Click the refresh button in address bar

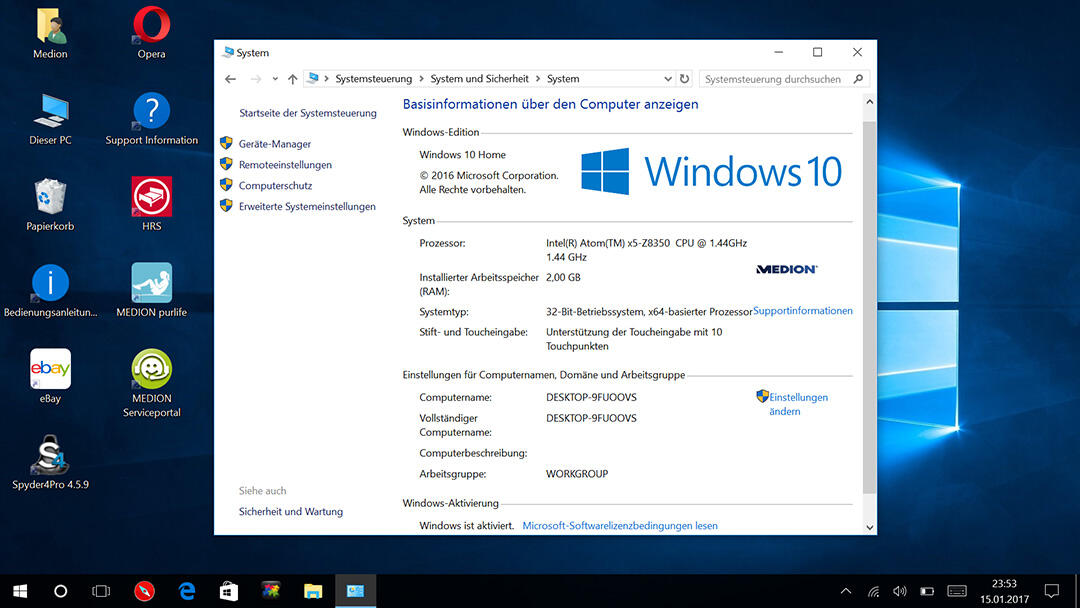click(684, 79)
